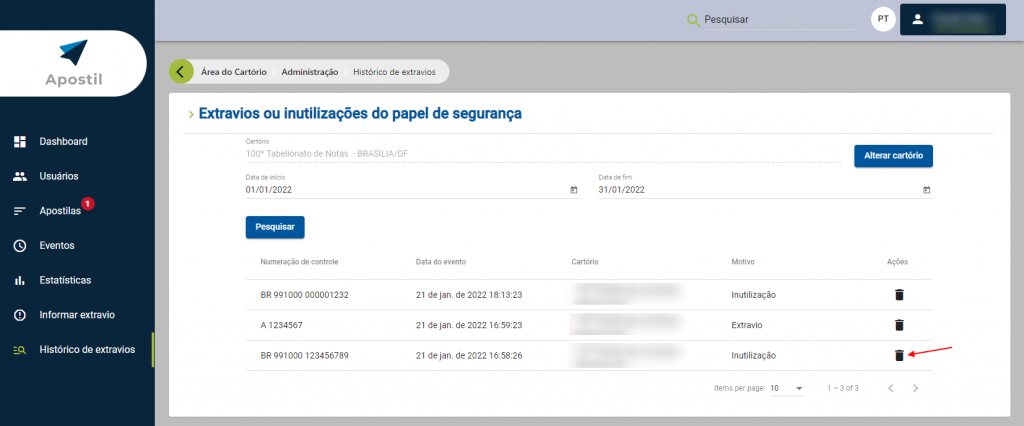Go to next page of results
This screenshot has height=426, width=1024.
tap(916, 388)
